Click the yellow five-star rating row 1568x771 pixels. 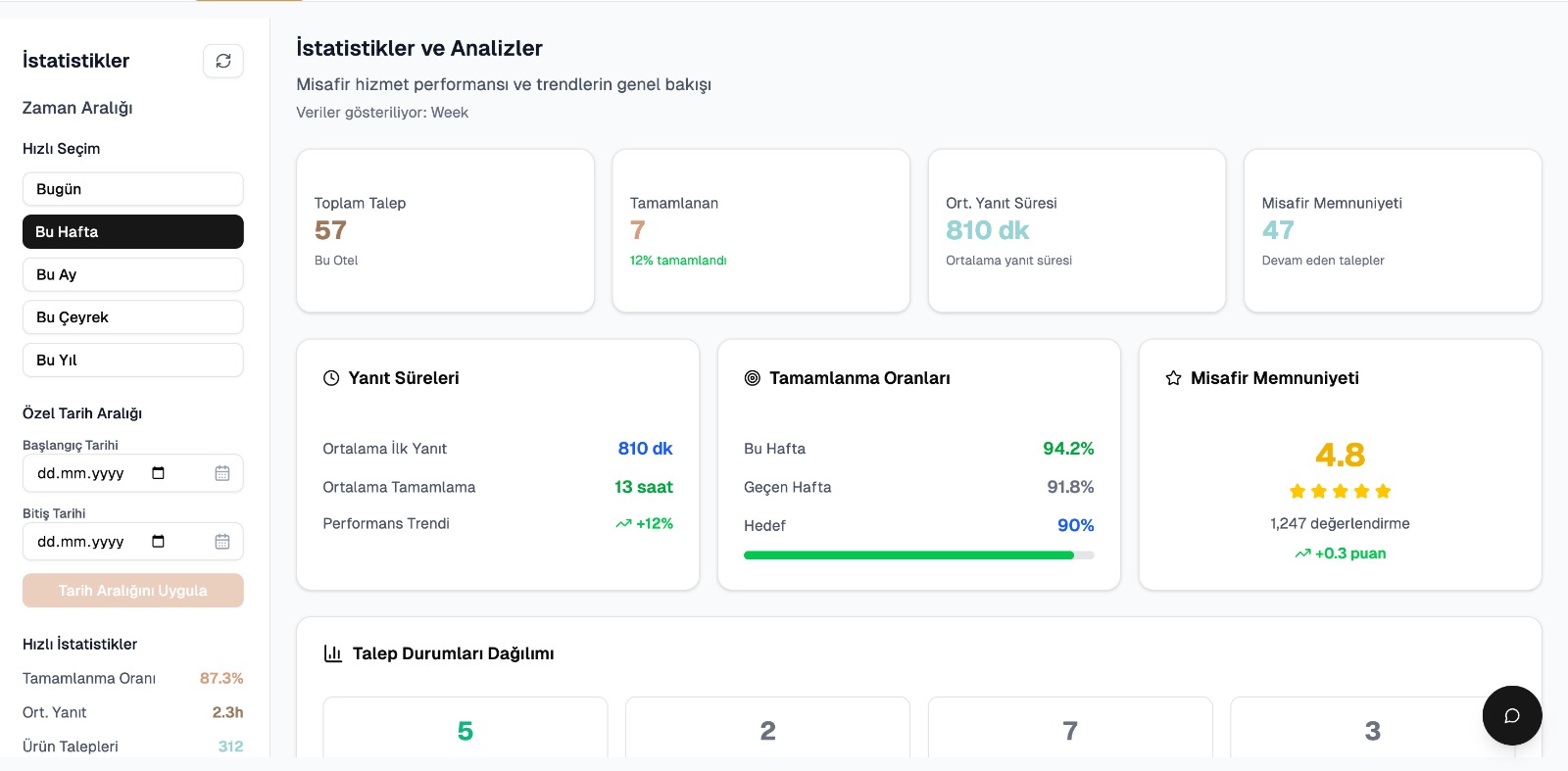1340,492
